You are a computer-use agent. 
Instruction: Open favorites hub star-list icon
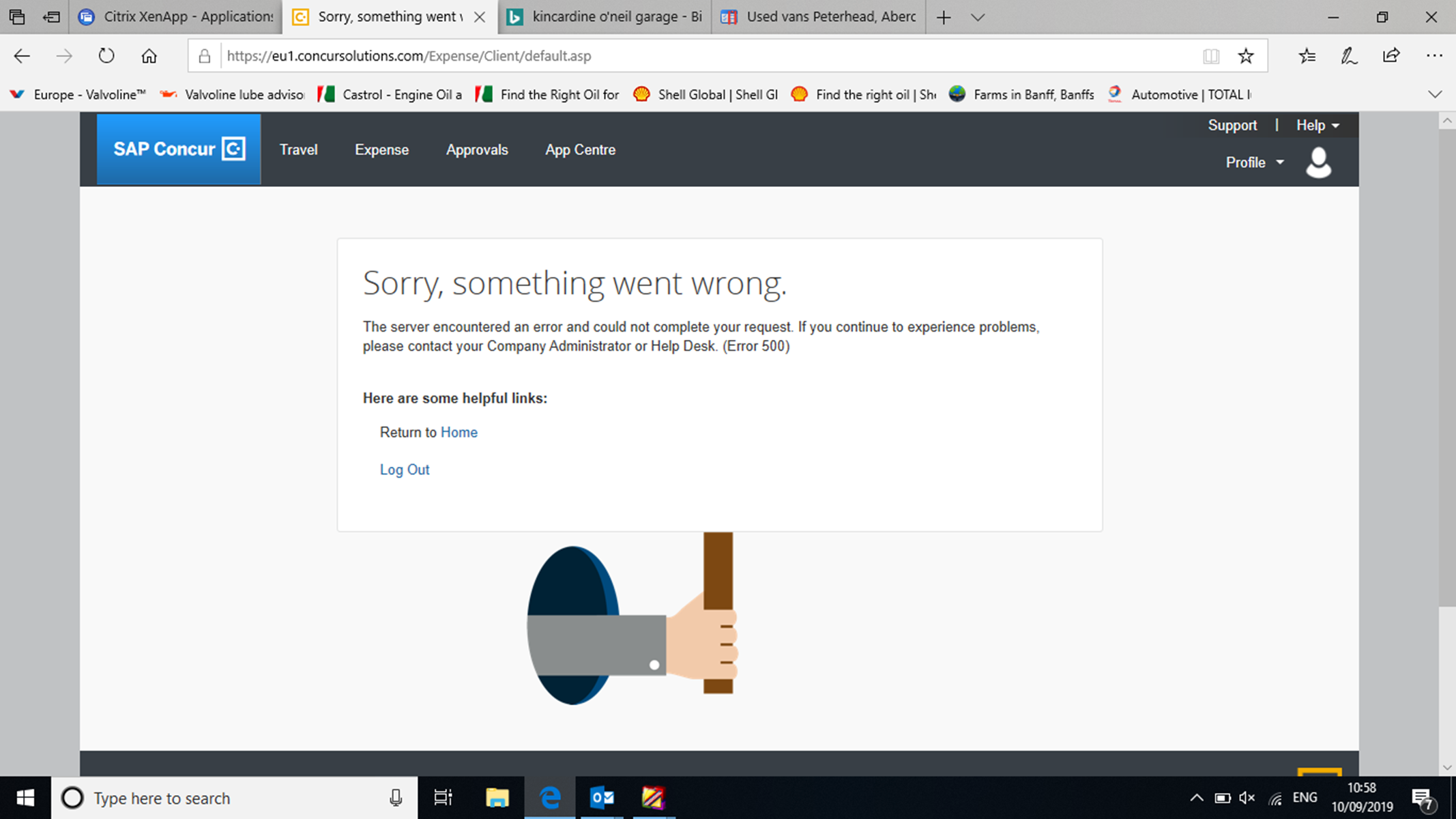click(x=1307, y=56)
